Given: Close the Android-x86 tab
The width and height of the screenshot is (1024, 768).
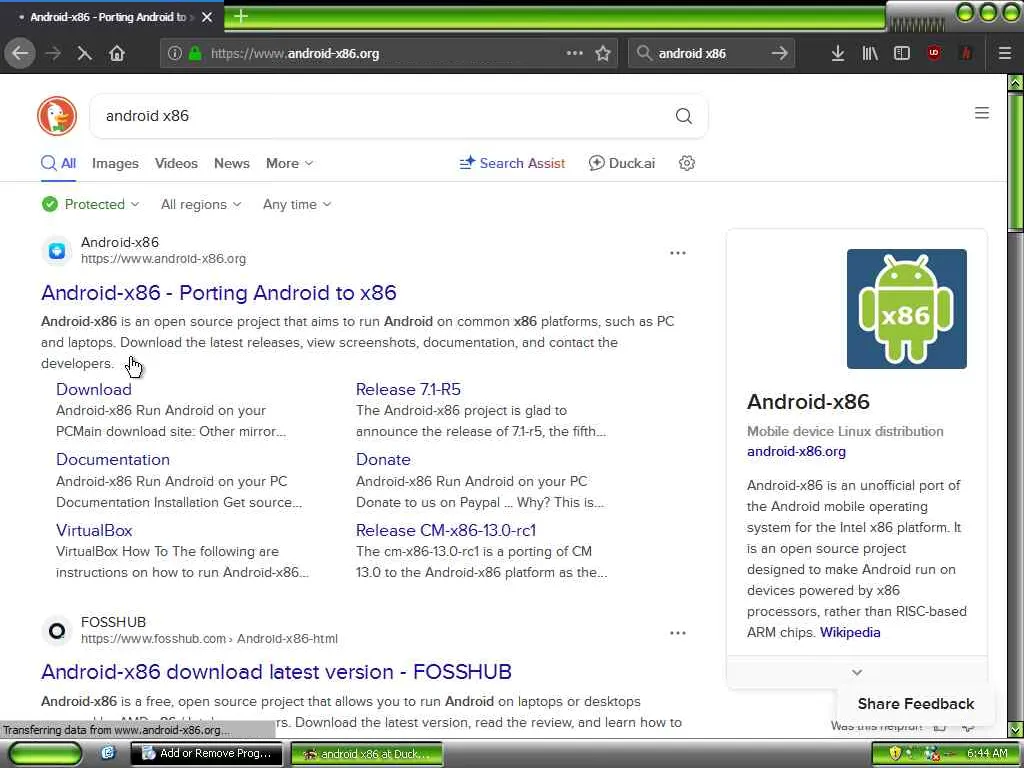Looking at the screenshot, I should [x=207, y=17].
